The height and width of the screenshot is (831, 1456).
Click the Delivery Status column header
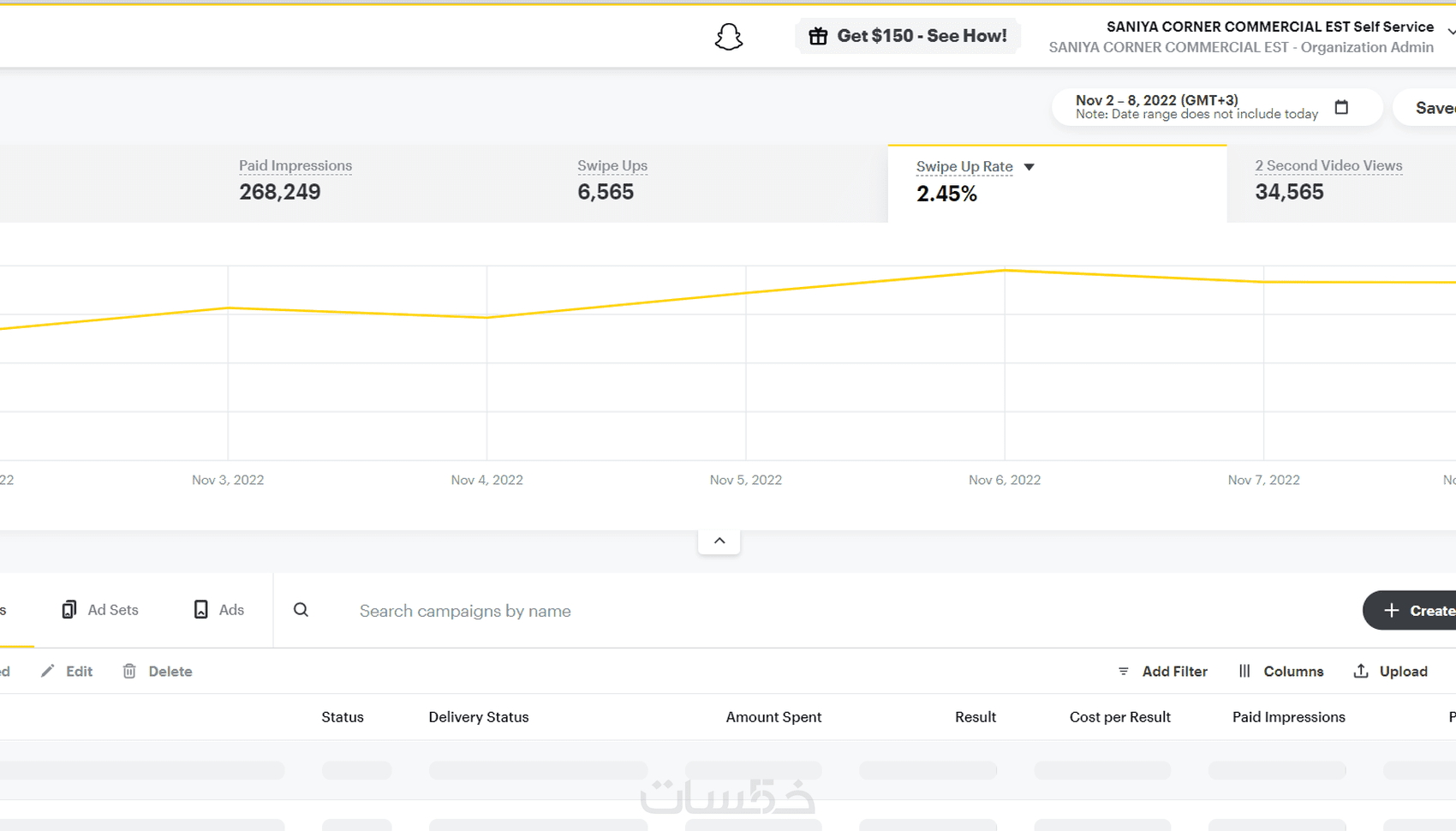pos(479,717)
